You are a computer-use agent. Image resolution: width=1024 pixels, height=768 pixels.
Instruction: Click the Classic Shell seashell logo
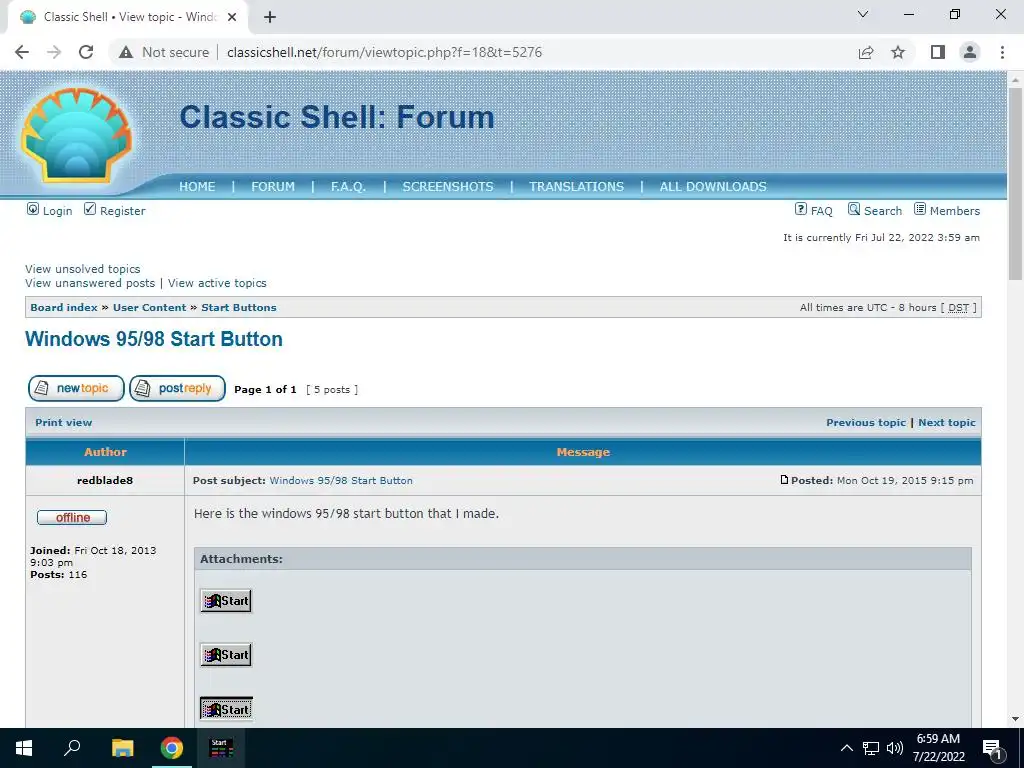point(76,135)
